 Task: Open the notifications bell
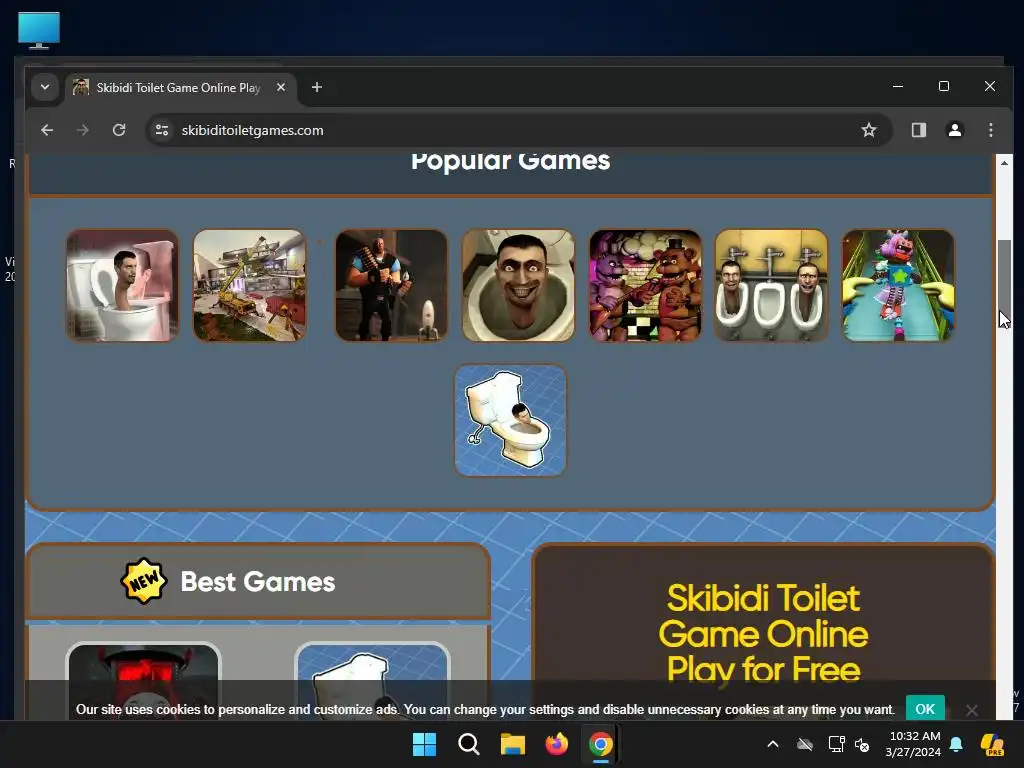956,744
